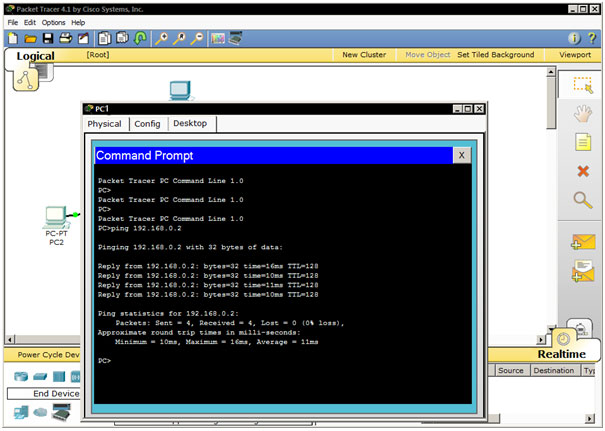Click the 'PC>ping 192.168.0.2' command line

pyautogui.click(x=139, y=228)
